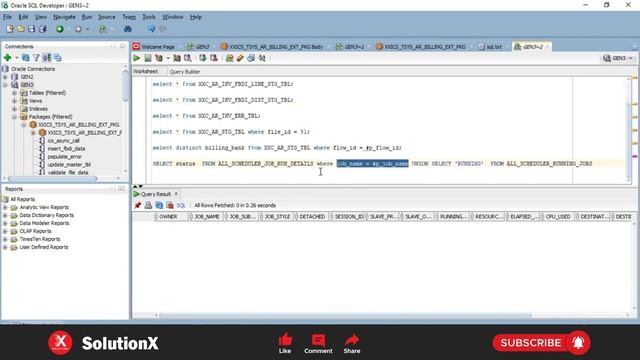The image size is (640, 360).
Task: Collapse the GEN3 connection node
Action: [x=5, y=85]
